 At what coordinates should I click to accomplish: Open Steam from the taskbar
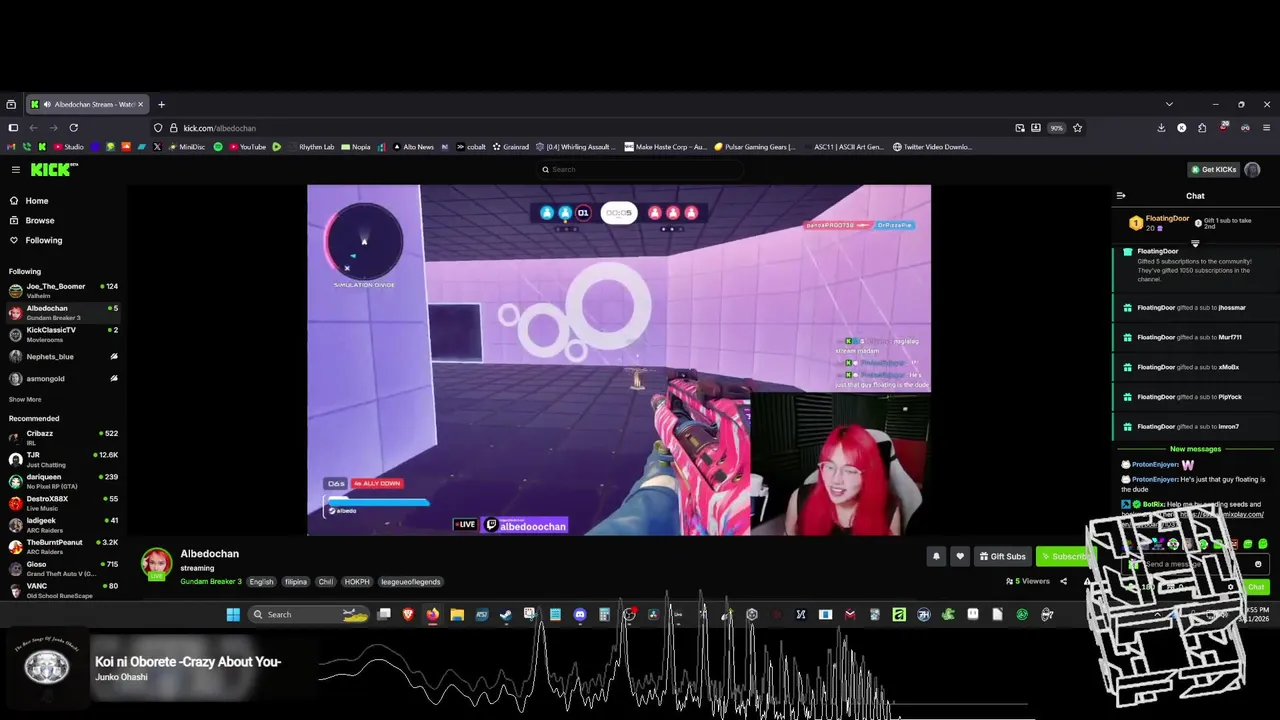coord(506,615)
